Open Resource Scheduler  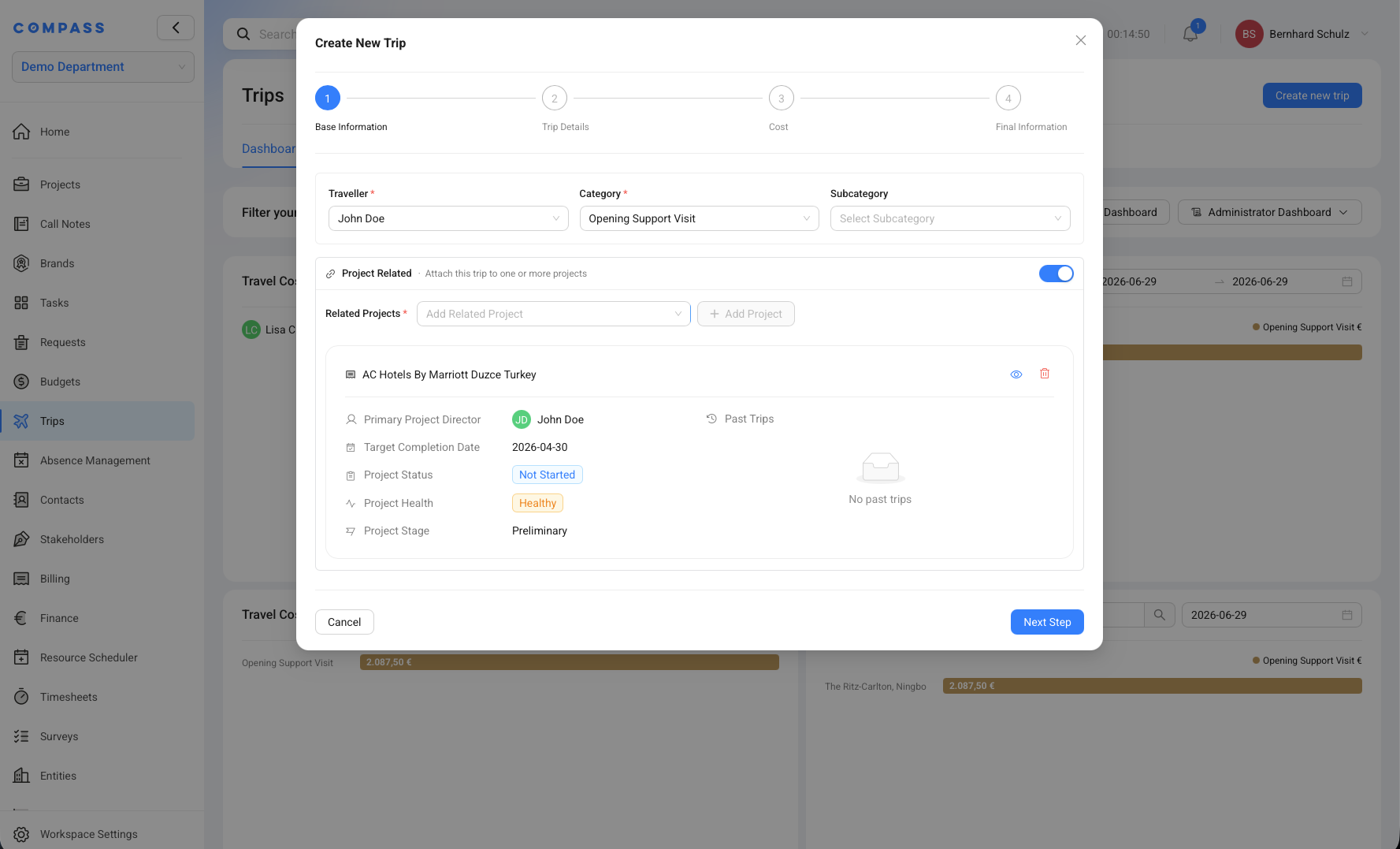(97, 657)
